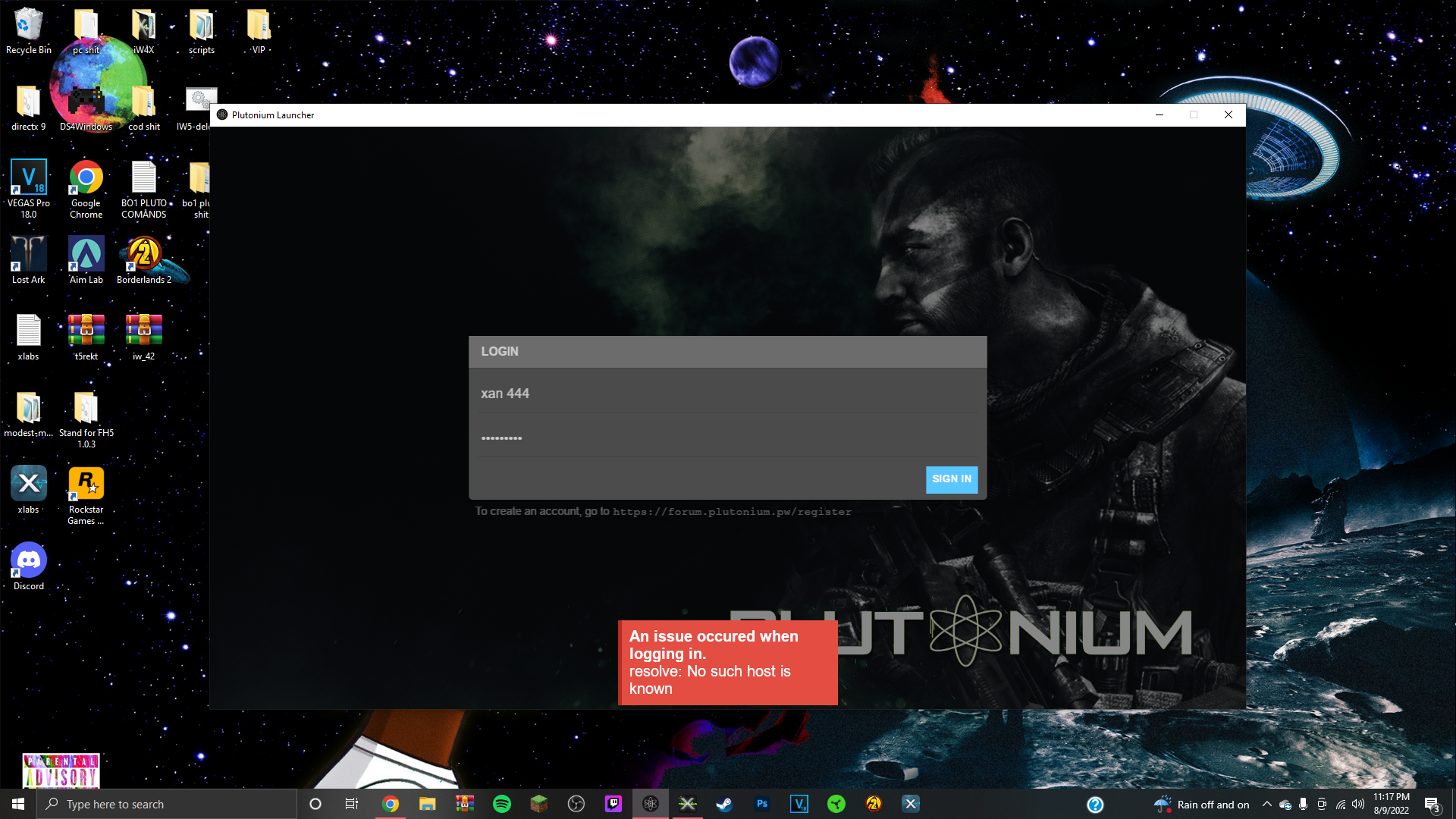
Task: Click the password input field
Action: (x=727, y=438)
